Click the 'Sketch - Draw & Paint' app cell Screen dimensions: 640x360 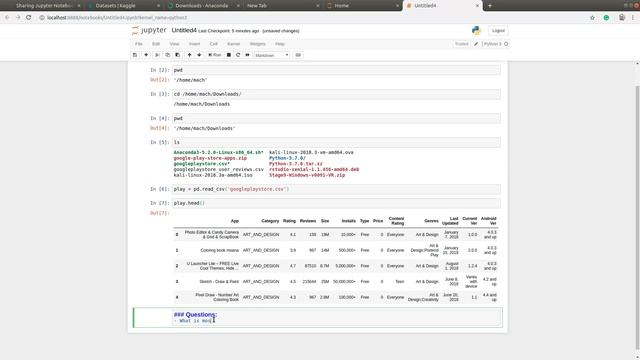coord(219,282)
